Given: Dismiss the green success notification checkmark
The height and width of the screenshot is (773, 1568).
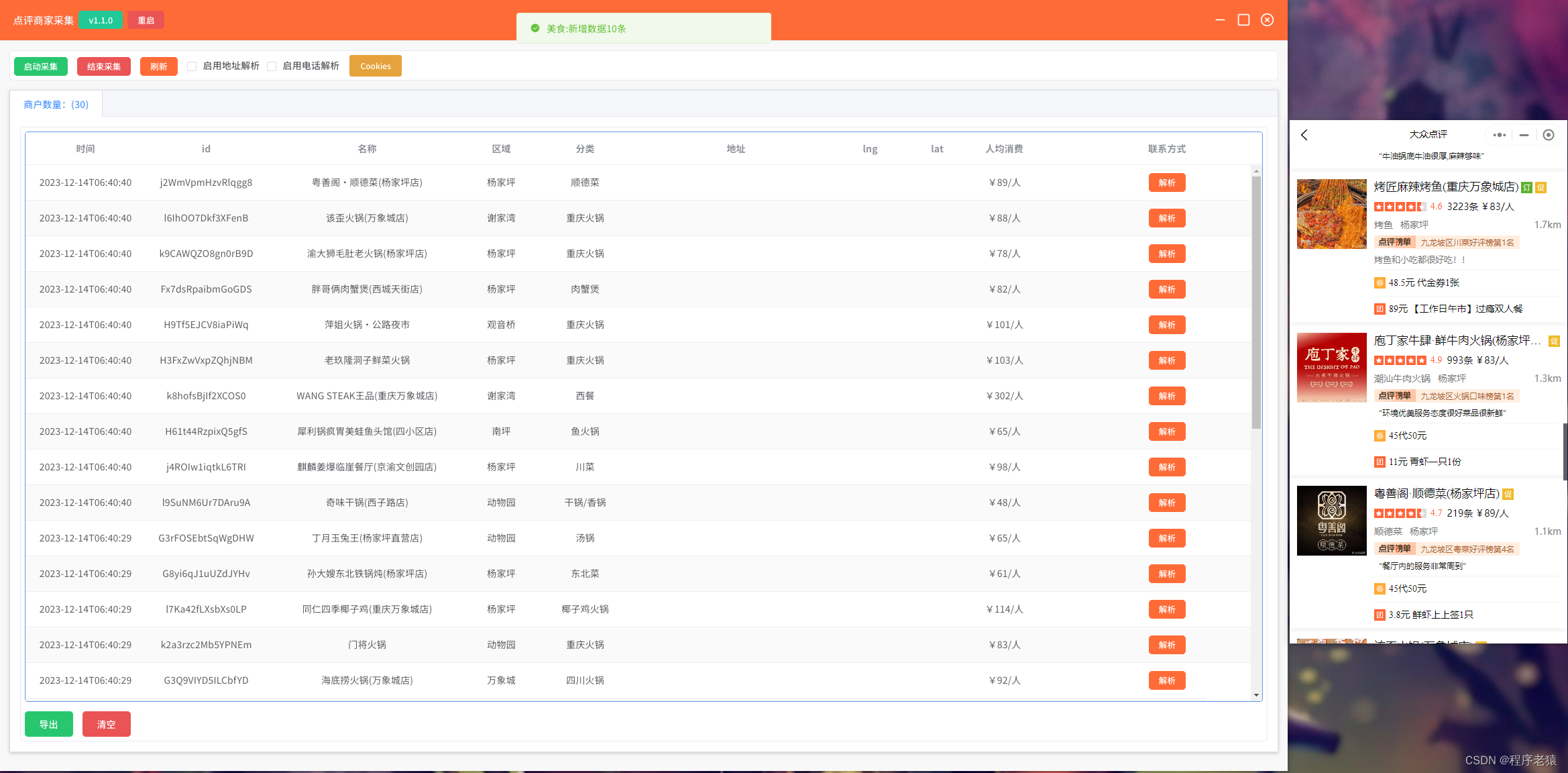Looking at the screenshot, I should (x=535, y=28).
